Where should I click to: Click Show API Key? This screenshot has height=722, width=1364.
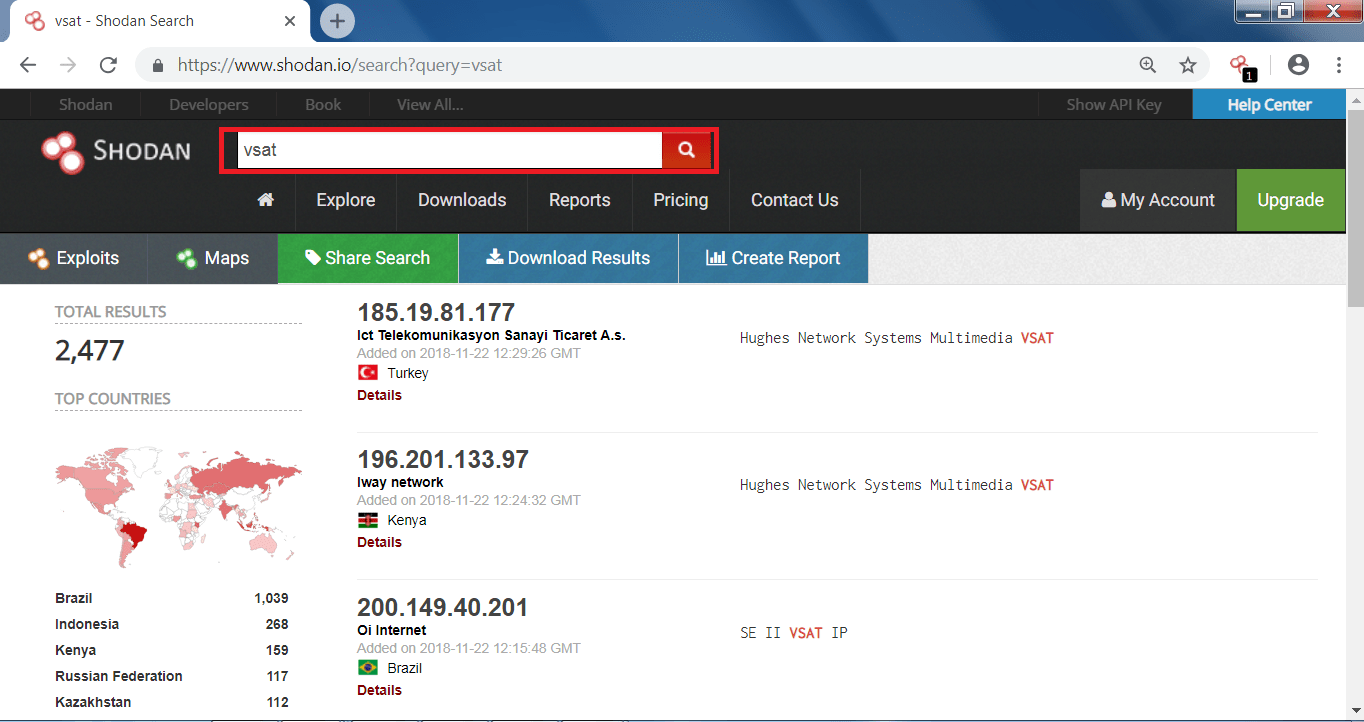pos(1114,104)
